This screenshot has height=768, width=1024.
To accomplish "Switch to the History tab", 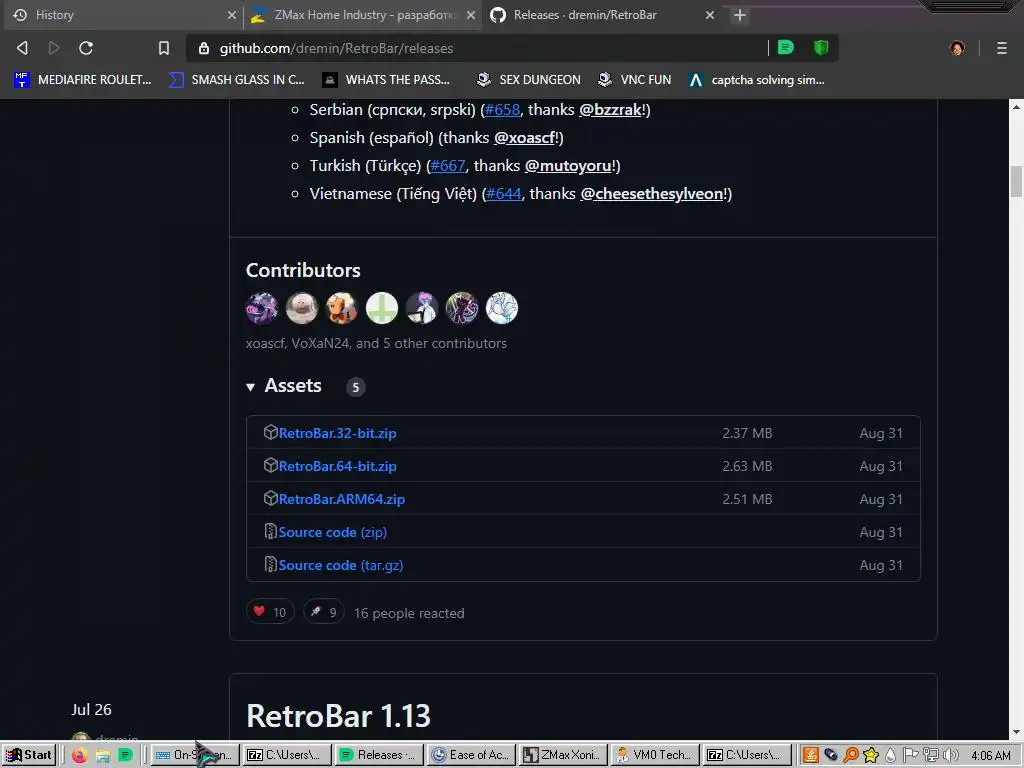I will pos(123,15).
